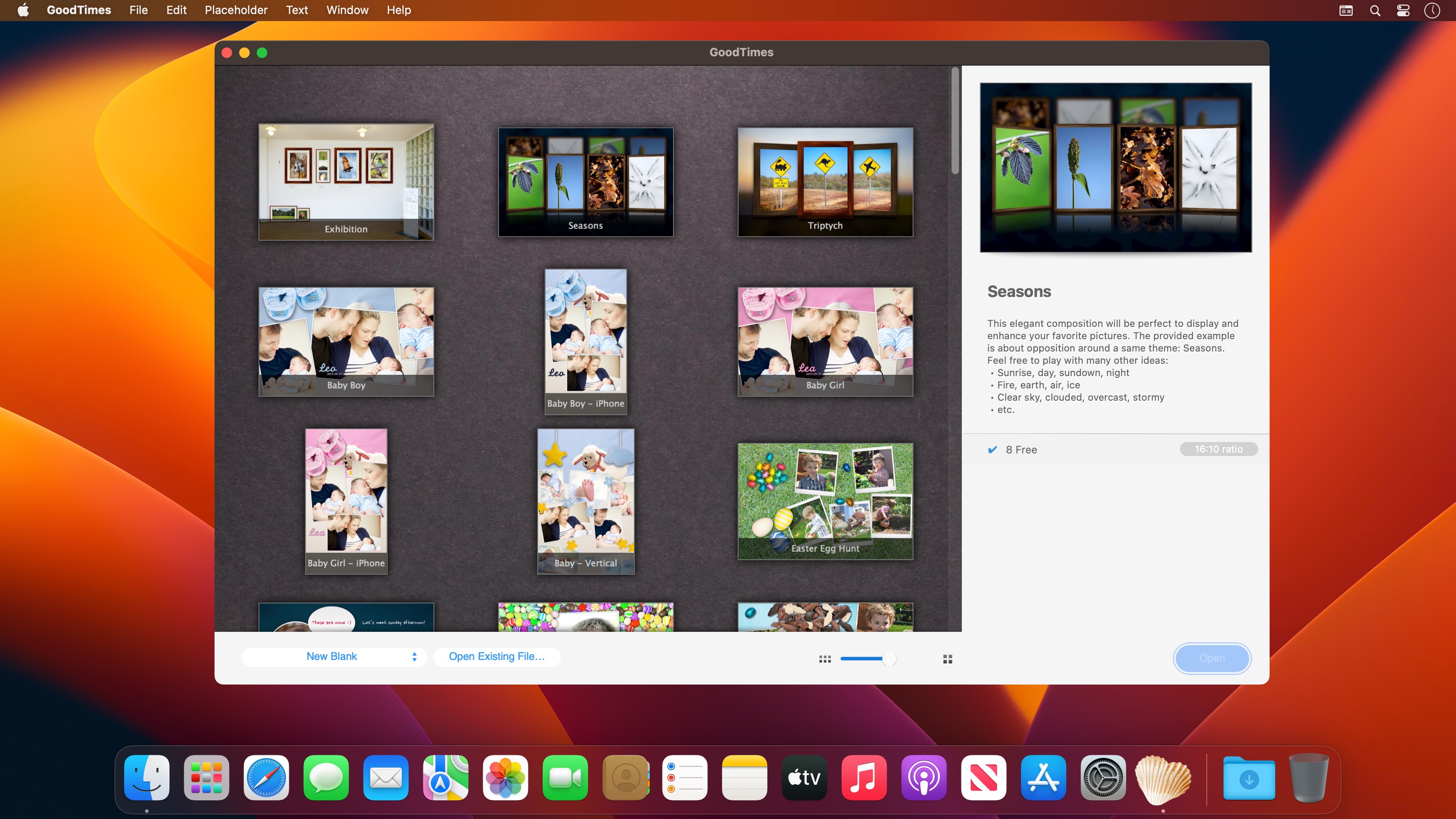Click the large grid thumbnails icon

coord(948,659)
